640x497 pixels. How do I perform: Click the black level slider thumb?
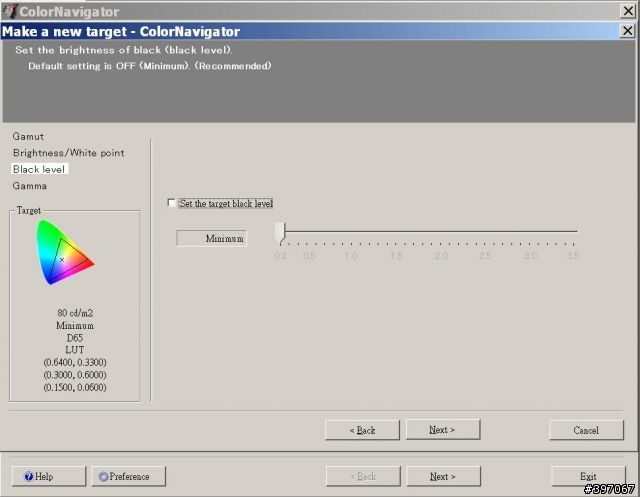[x=280, y=233]
